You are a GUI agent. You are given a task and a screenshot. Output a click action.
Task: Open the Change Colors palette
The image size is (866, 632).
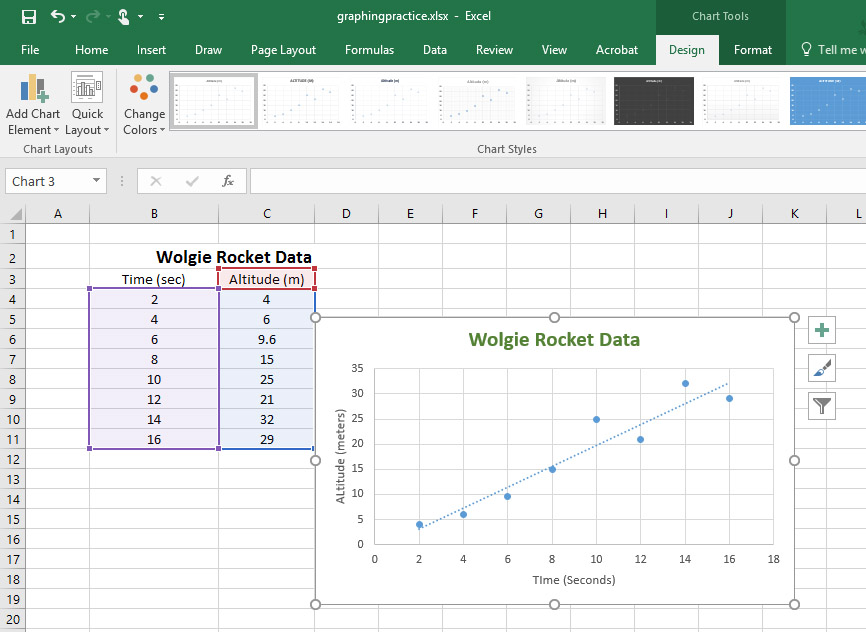point(144,106)
